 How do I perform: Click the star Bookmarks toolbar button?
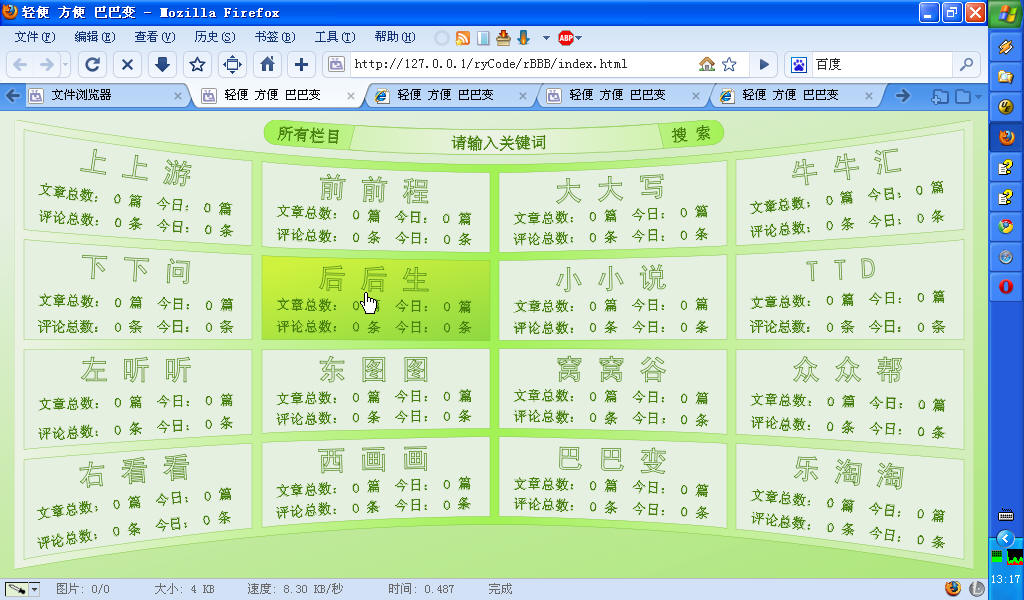click(197, 64)
